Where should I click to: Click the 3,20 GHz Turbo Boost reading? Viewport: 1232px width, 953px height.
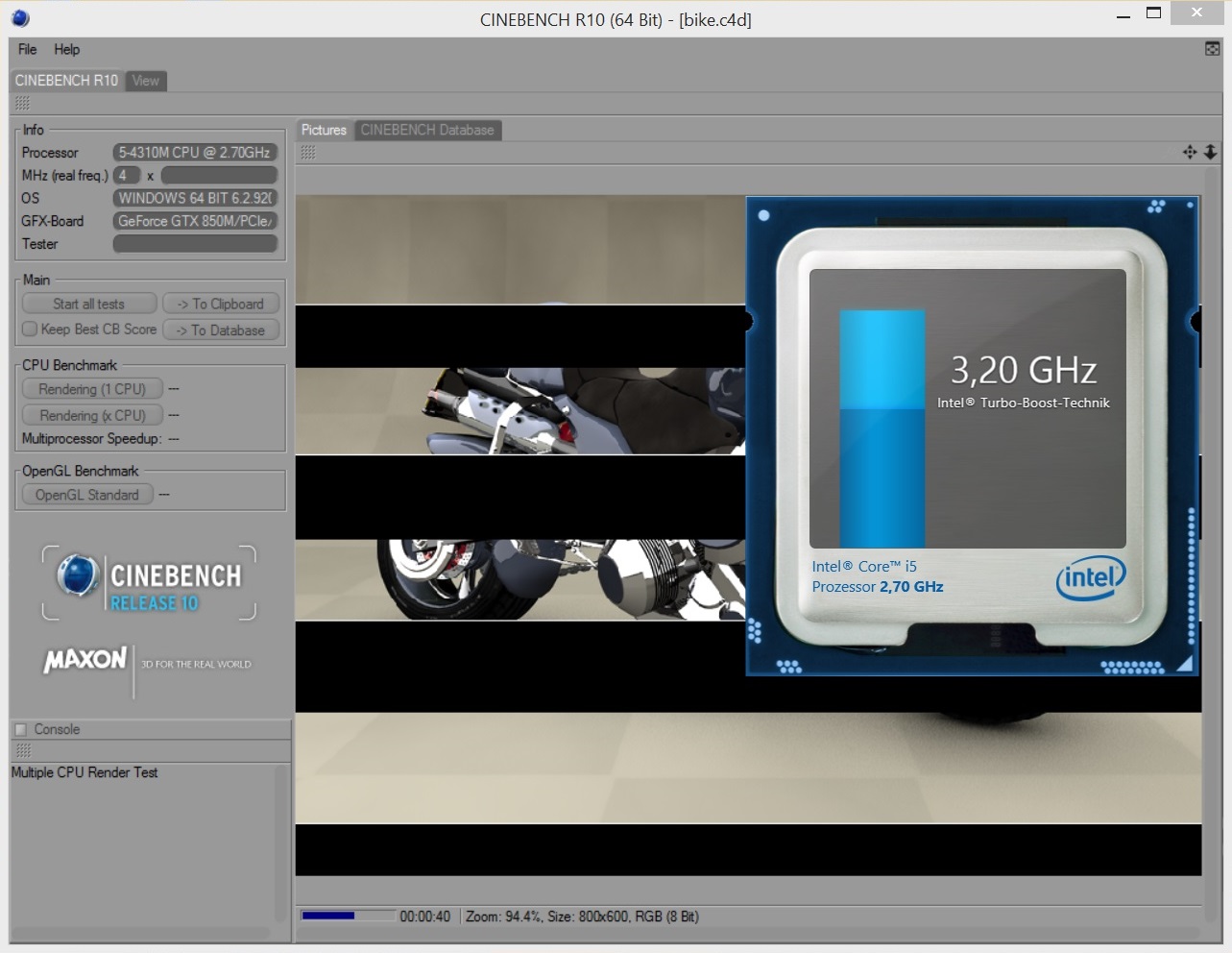tap(1024, 370)
